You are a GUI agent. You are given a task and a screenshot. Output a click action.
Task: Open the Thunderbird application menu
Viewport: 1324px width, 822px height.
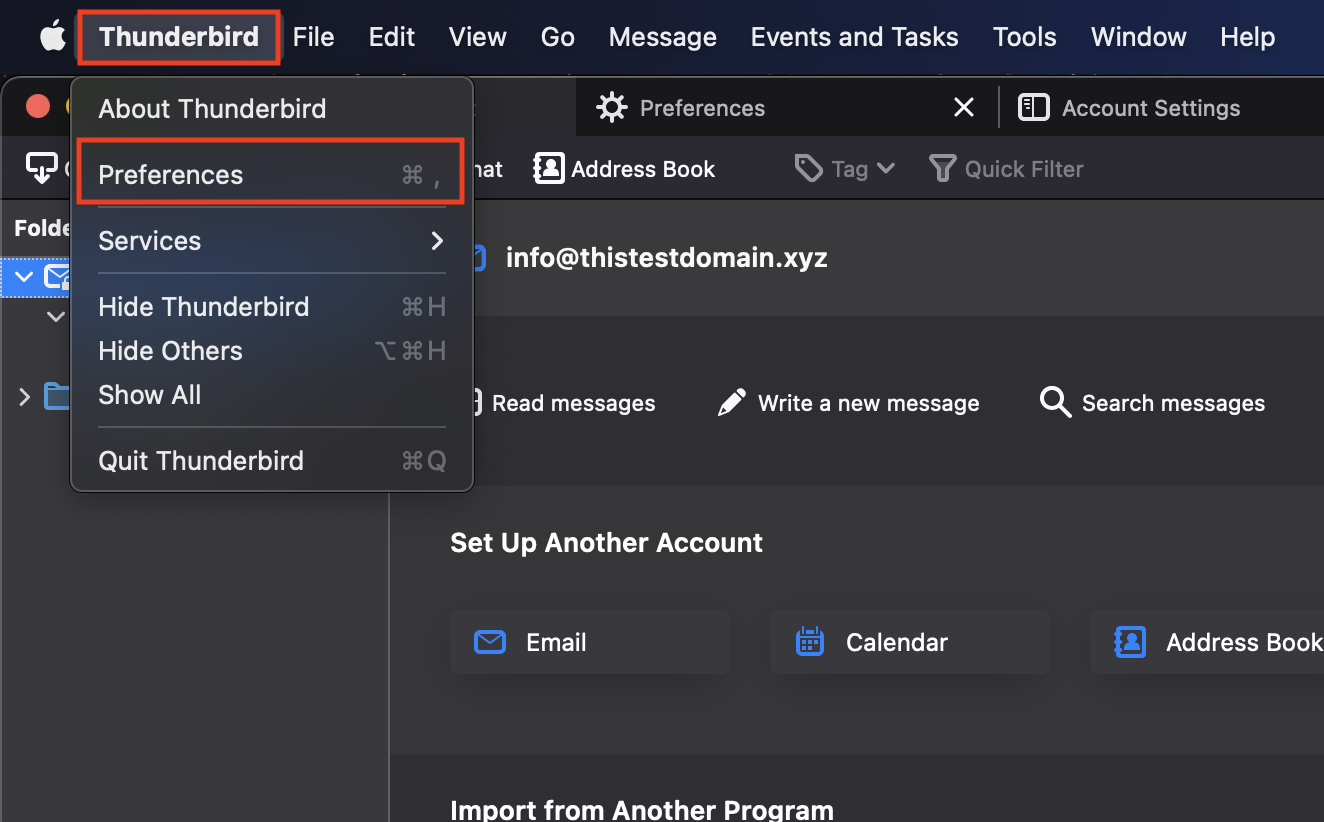coord(179,38)
